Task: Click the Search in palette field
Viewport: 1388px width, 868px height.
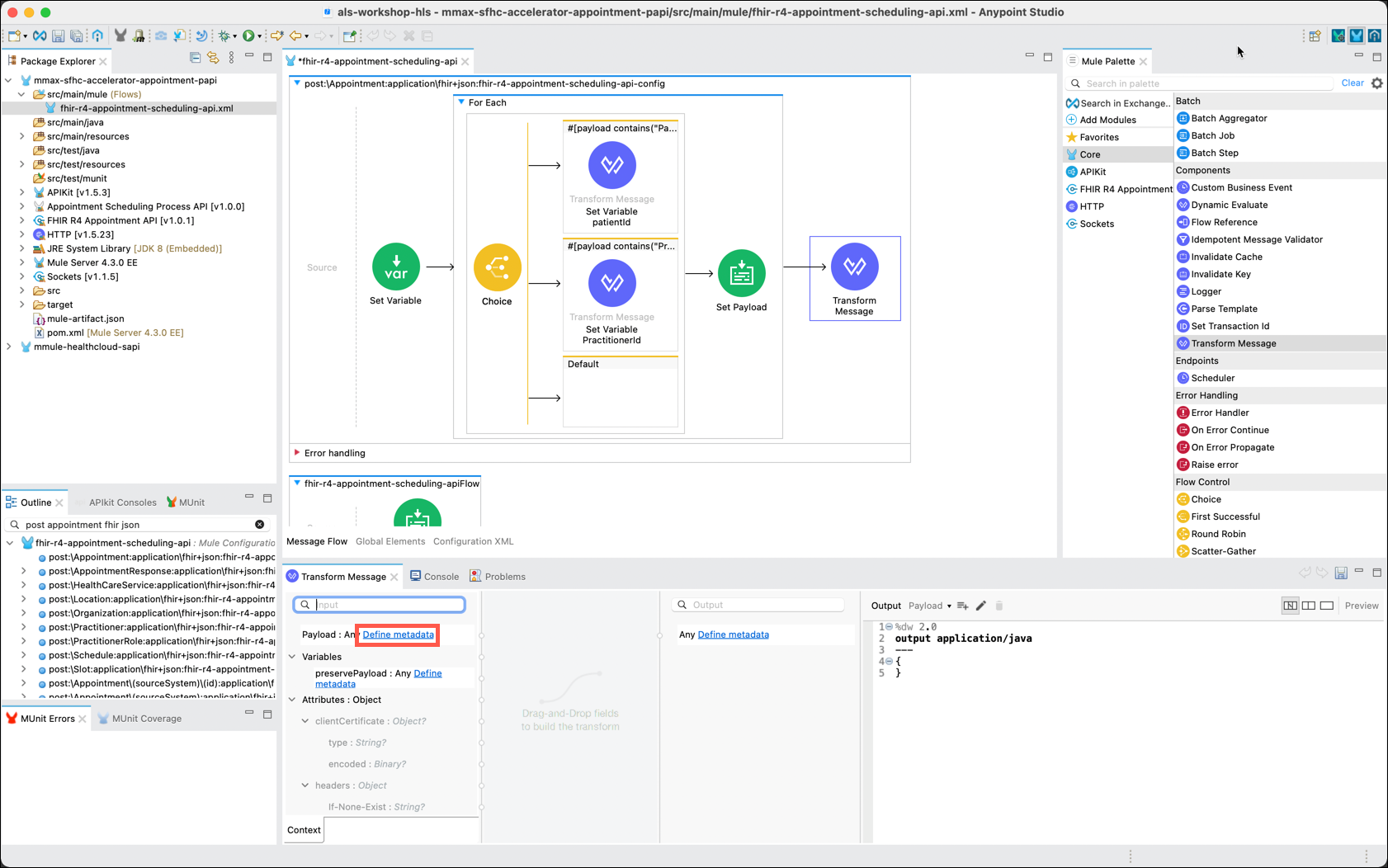Action: click(1201, 83)
